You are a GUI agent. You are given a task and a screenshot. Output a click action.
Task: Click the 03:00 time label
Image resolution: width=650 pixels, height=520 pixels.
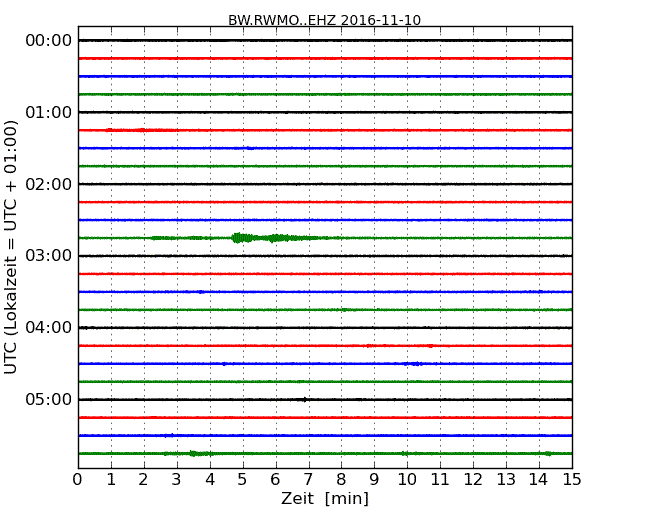click(x=49, y=255)
